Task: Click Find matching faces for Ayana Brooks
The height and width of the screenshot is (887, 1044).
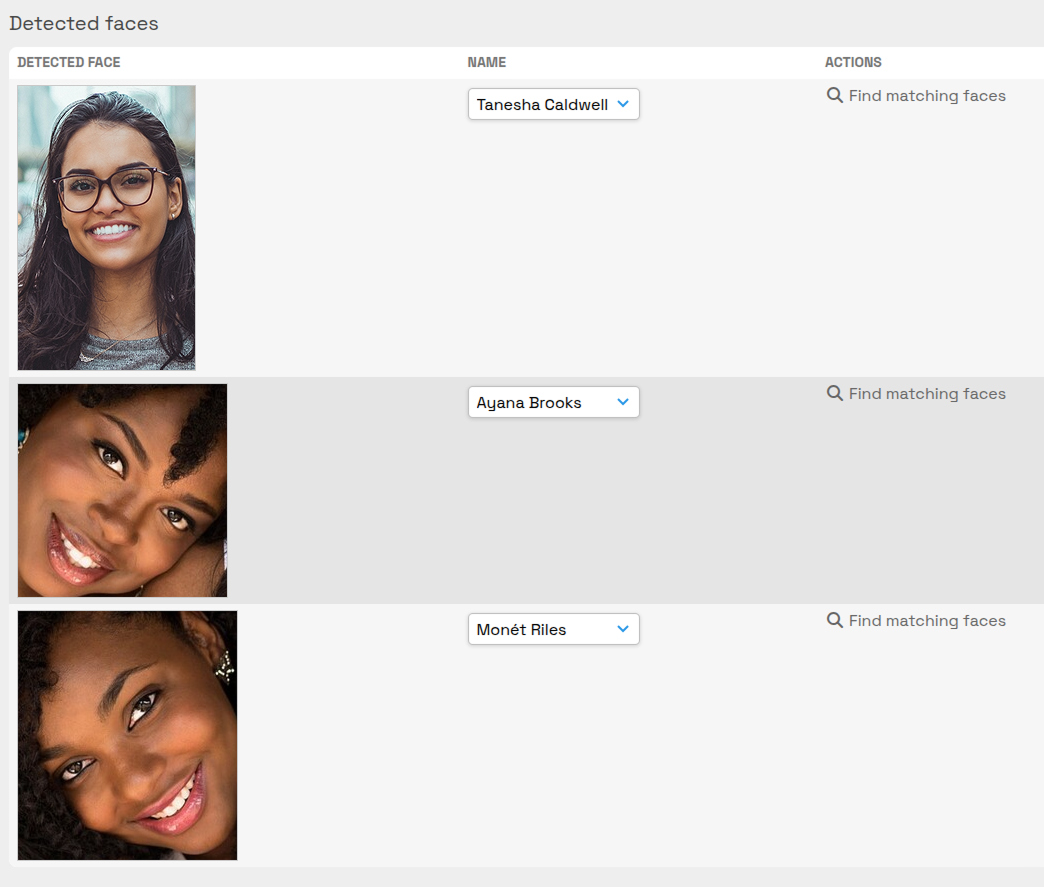Action: tap(926, 393)
